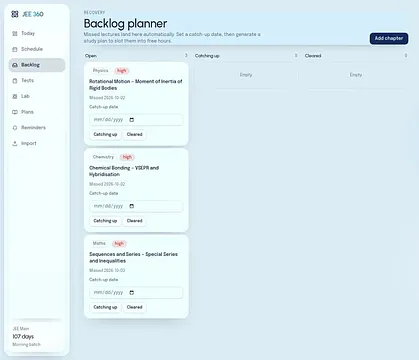Click the Physics subject tag
This screenshot has height=360, width=419.
point(100,71)
